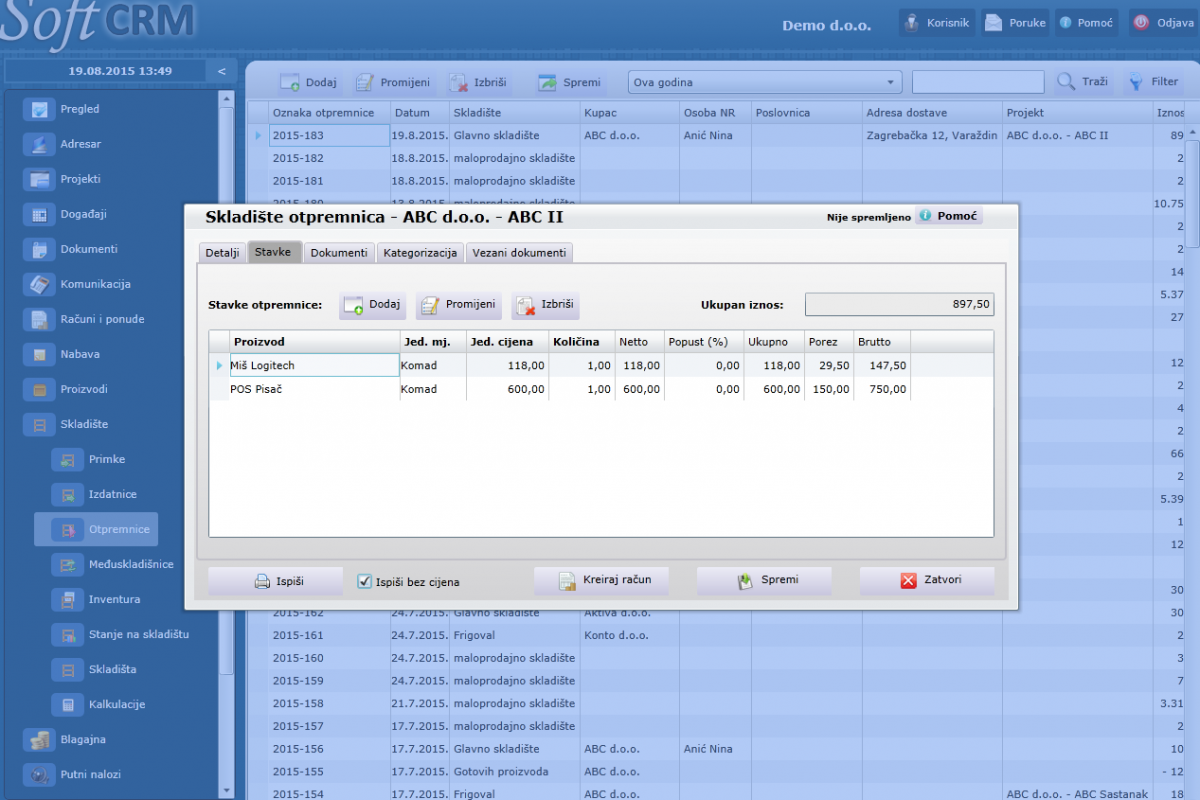Click Dodaj in Stavke otpremnice
Viewport: 1200px width, 800px height.
coord(373,305)
